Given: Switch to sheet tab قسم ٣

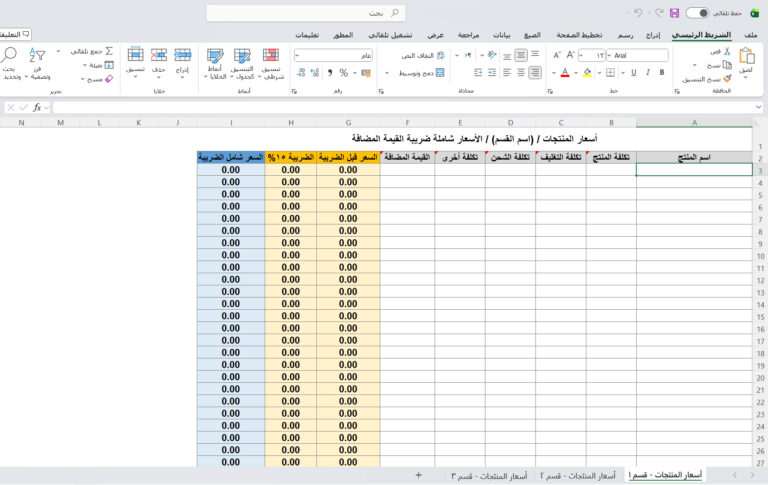Looking at the screenshot, I should coord(489,476).
